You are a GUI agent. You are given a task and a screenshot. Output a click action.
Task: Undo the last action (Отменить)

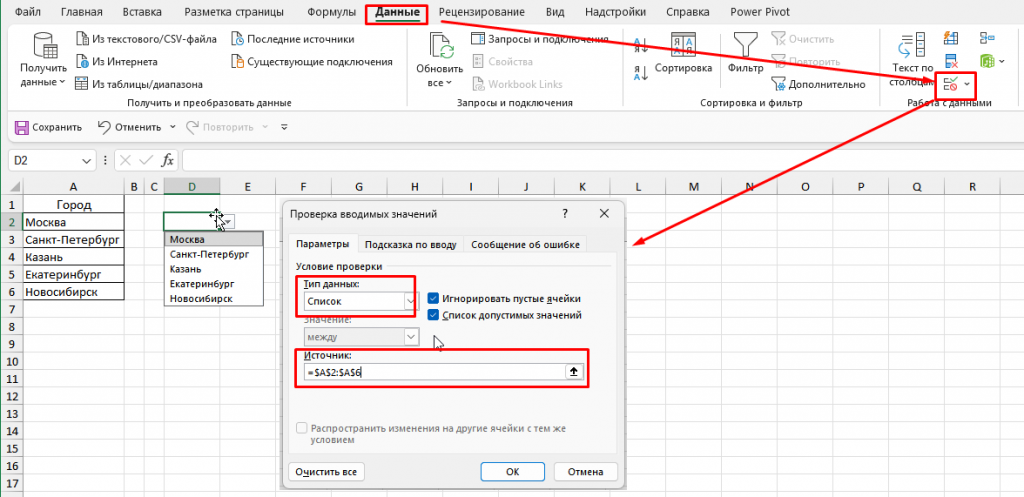(x=129, y=127)
